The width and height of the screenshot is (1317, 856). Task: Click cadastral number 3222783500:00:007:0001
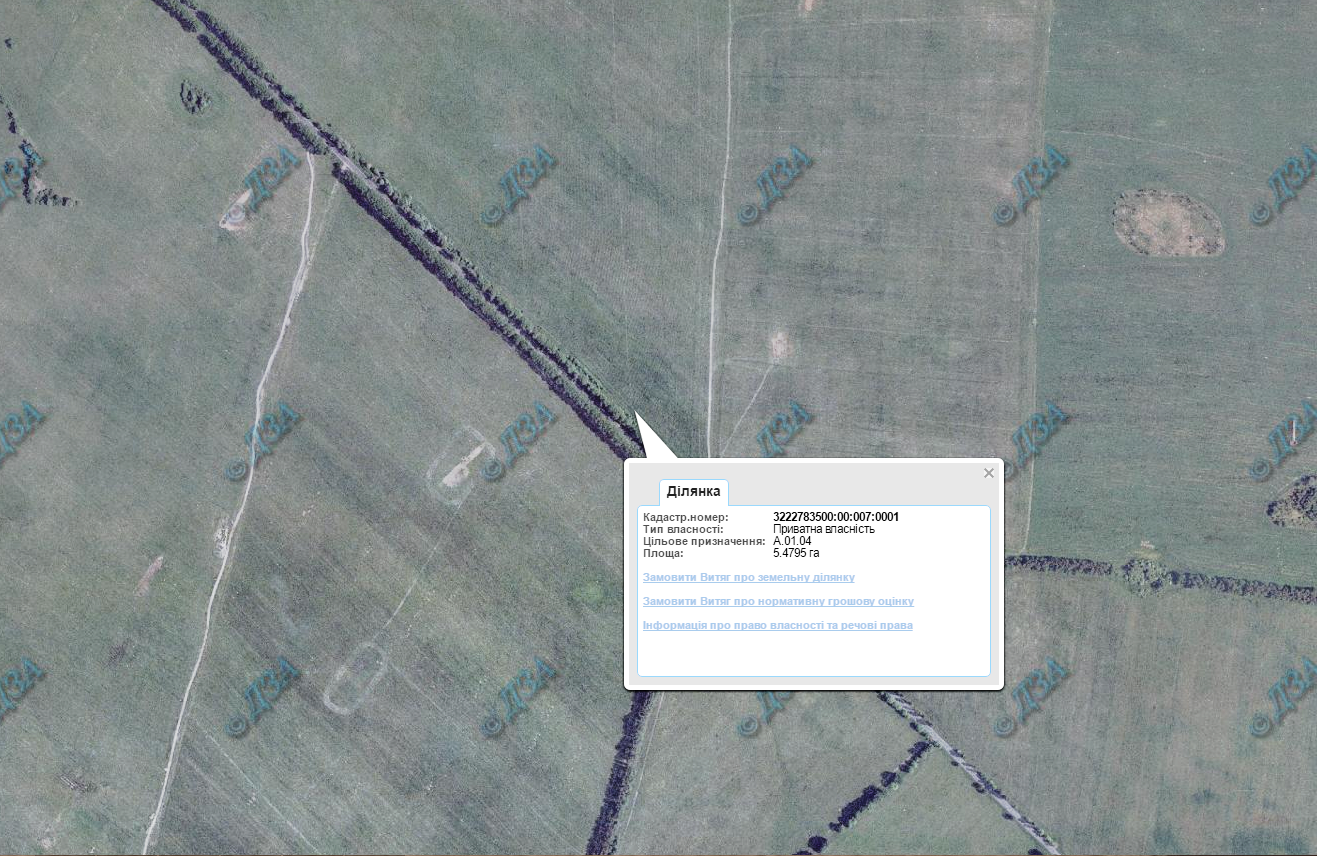click(836, 517)
